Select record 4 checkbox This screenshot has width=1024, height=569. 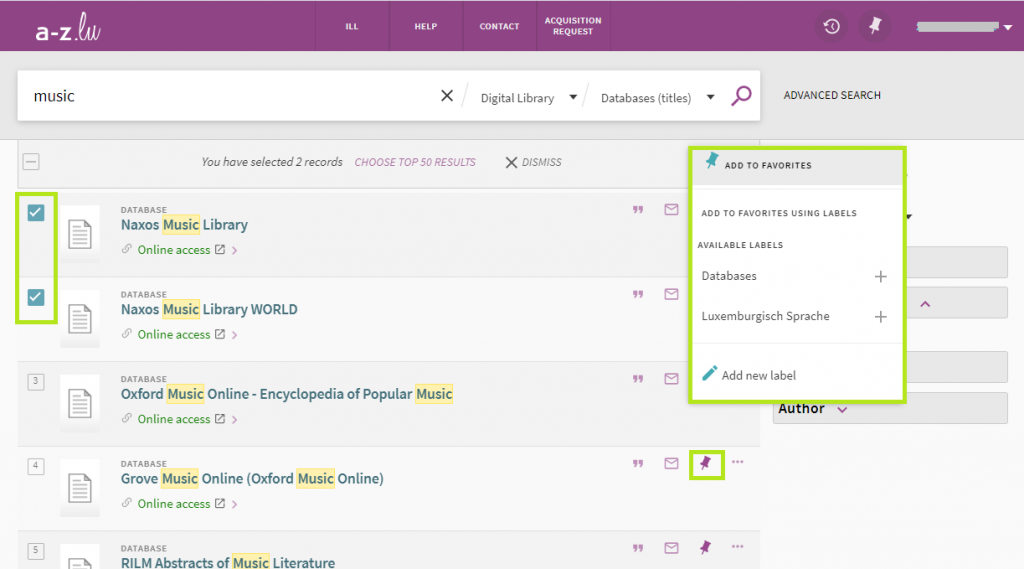36,466
